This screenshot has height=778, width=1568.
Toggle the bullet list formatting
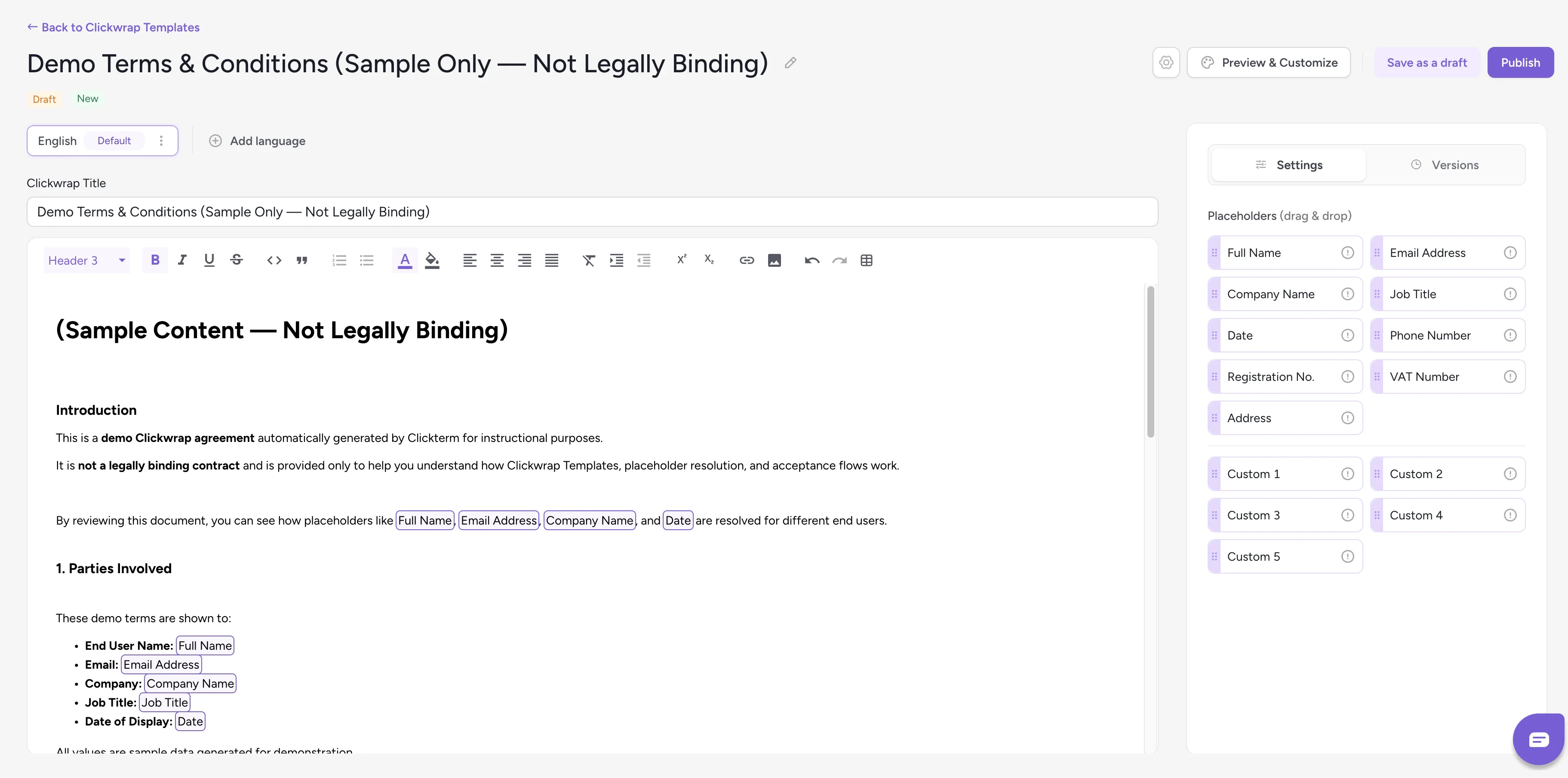tap(366, 260)
